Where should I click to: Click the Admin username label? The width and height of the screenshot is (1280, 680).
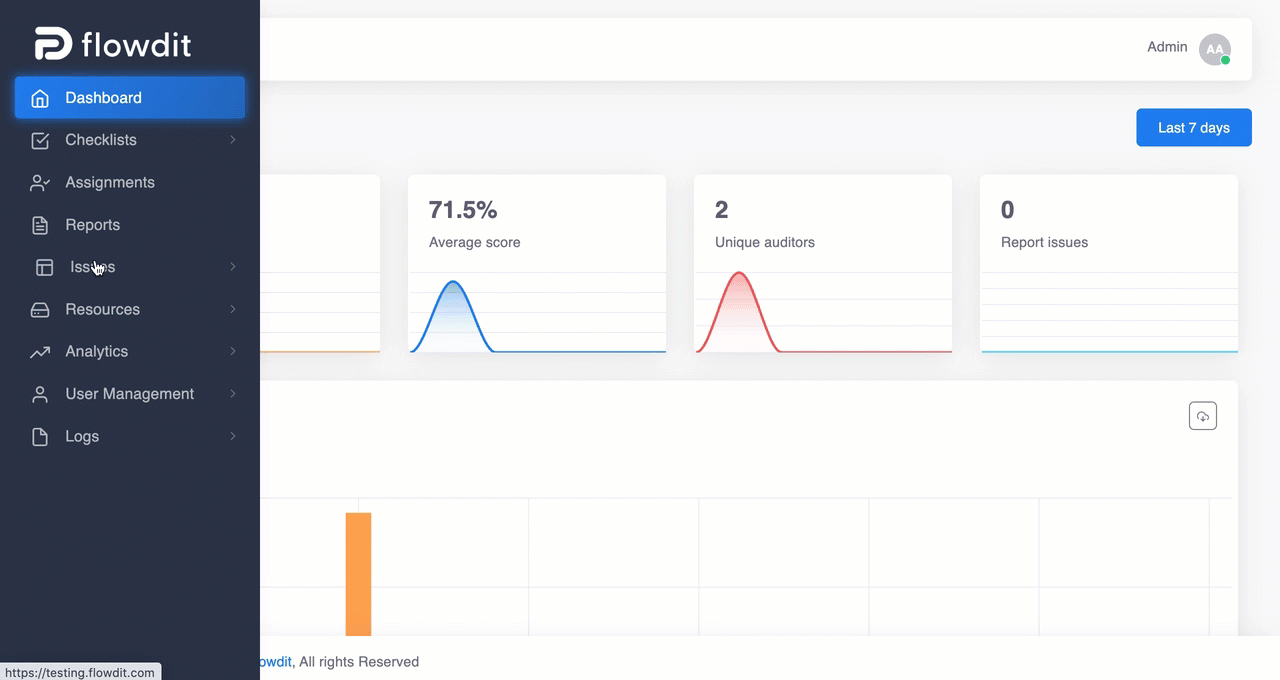(x=1167, y=47)
